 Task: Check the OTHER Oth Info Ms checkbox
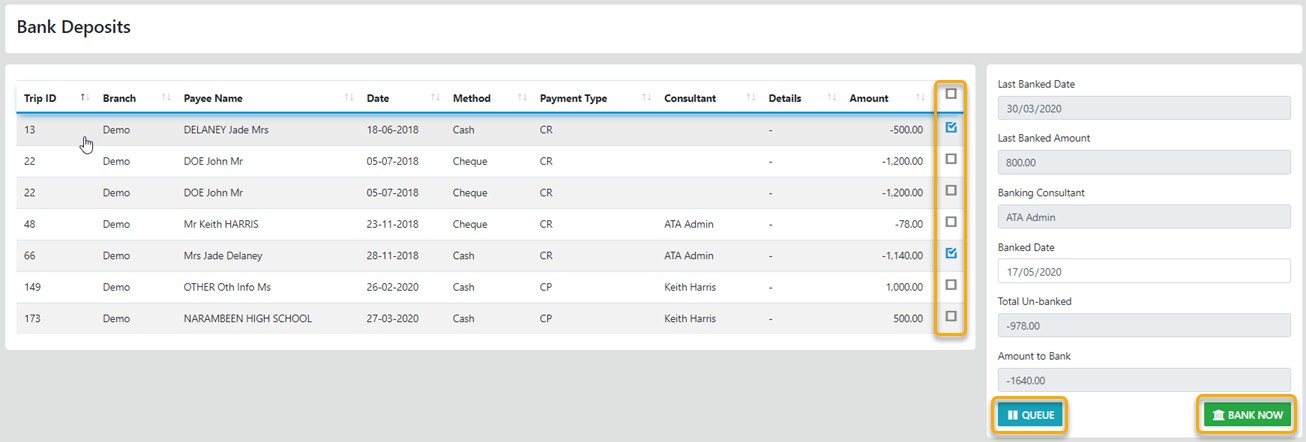[951, 285]
